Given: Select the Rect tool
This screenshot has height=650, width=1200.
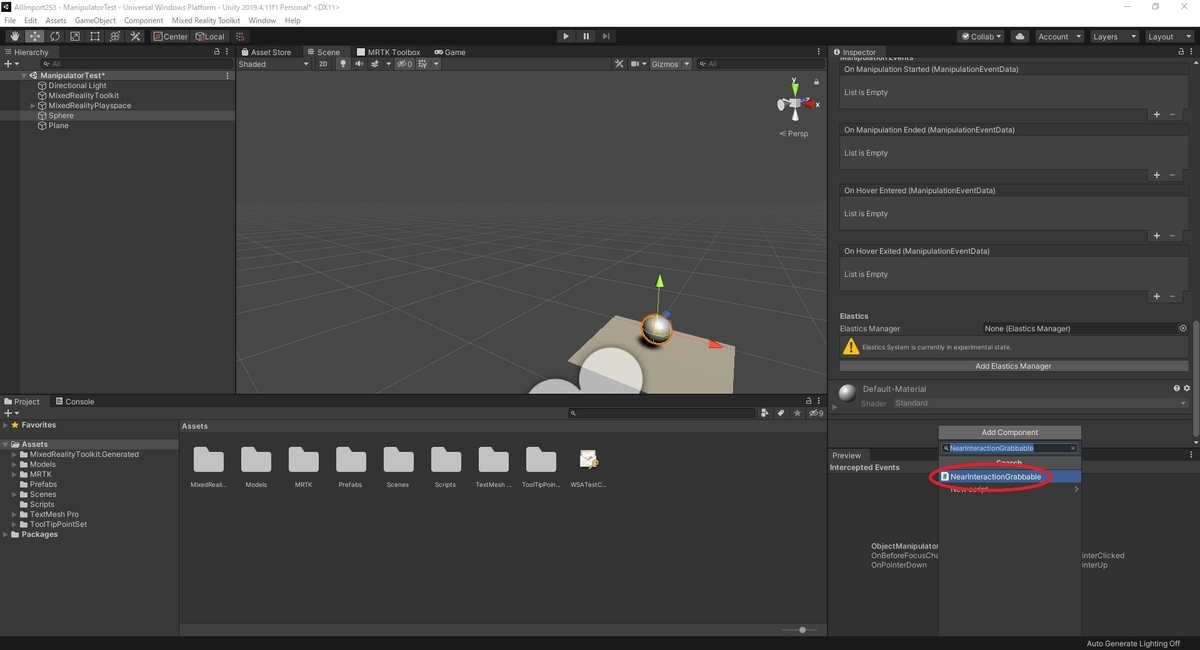Looking at the screenshot, I should coord(95,36).
